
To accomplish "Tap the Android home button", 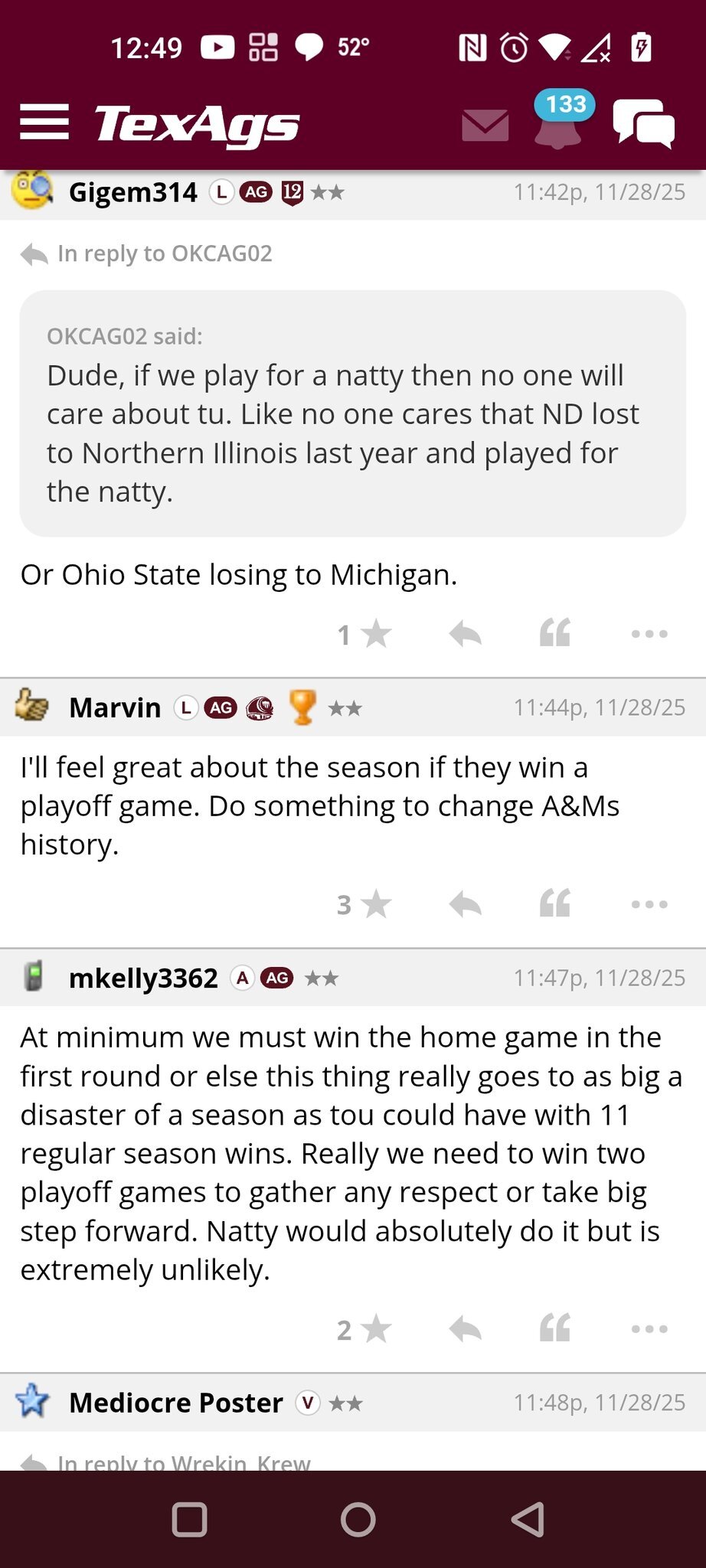I will (358, 1520).
